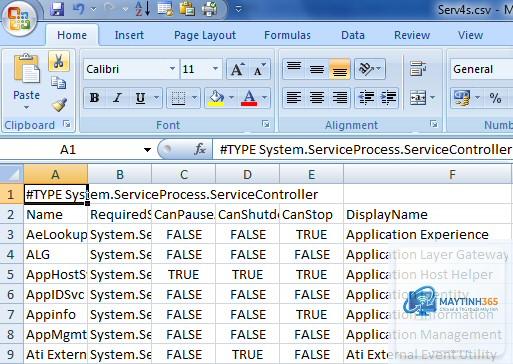513x364 pixels.
Task: Toggle Wrap Text
Action: click(x=418, y=69)
